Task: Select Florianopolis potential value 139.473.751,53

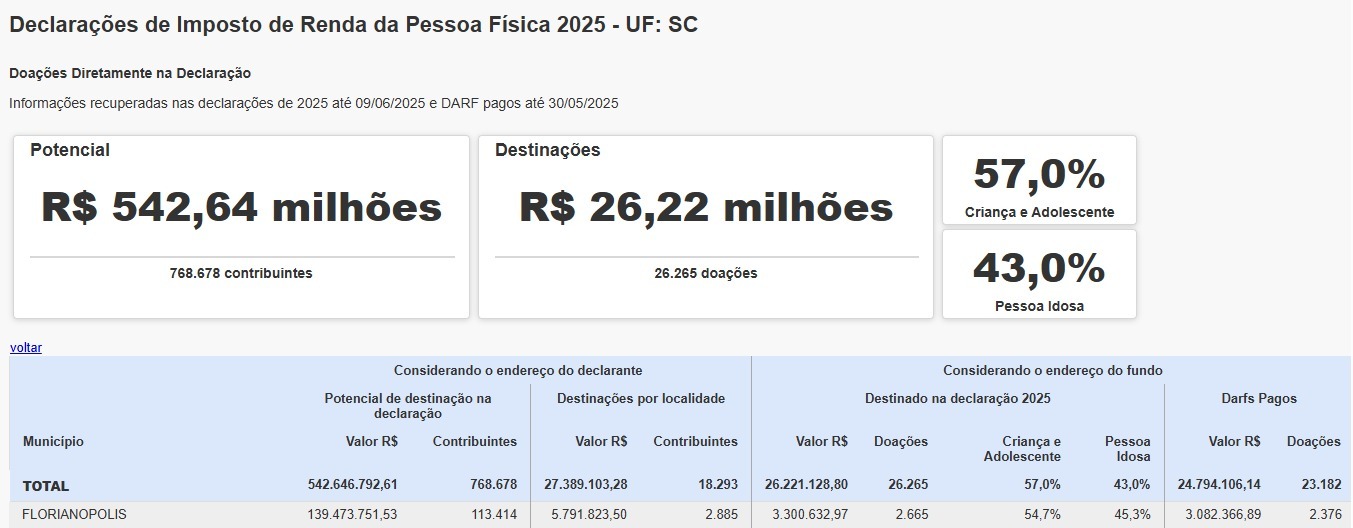Action: tap(352, 514)
